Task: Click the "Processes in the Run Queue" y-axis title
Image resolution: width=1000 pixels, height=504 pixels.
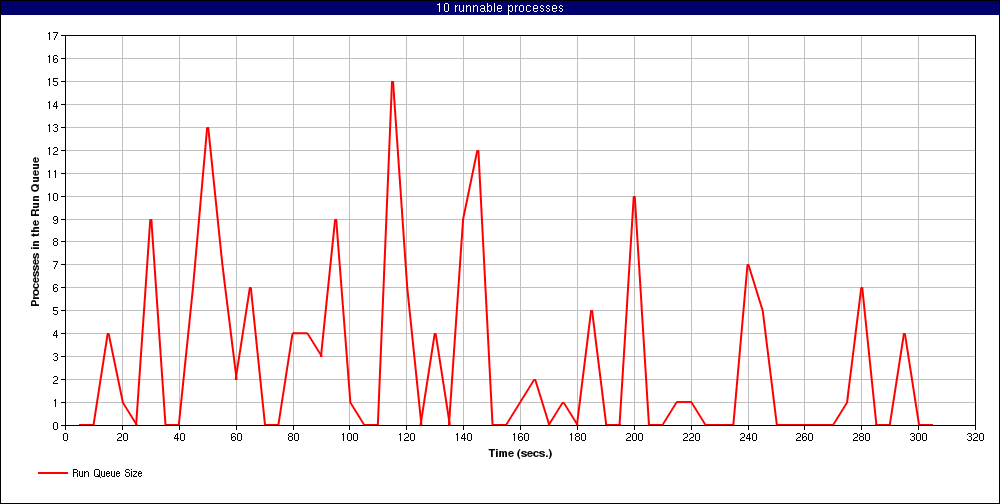Action: (x=36, y=232)
